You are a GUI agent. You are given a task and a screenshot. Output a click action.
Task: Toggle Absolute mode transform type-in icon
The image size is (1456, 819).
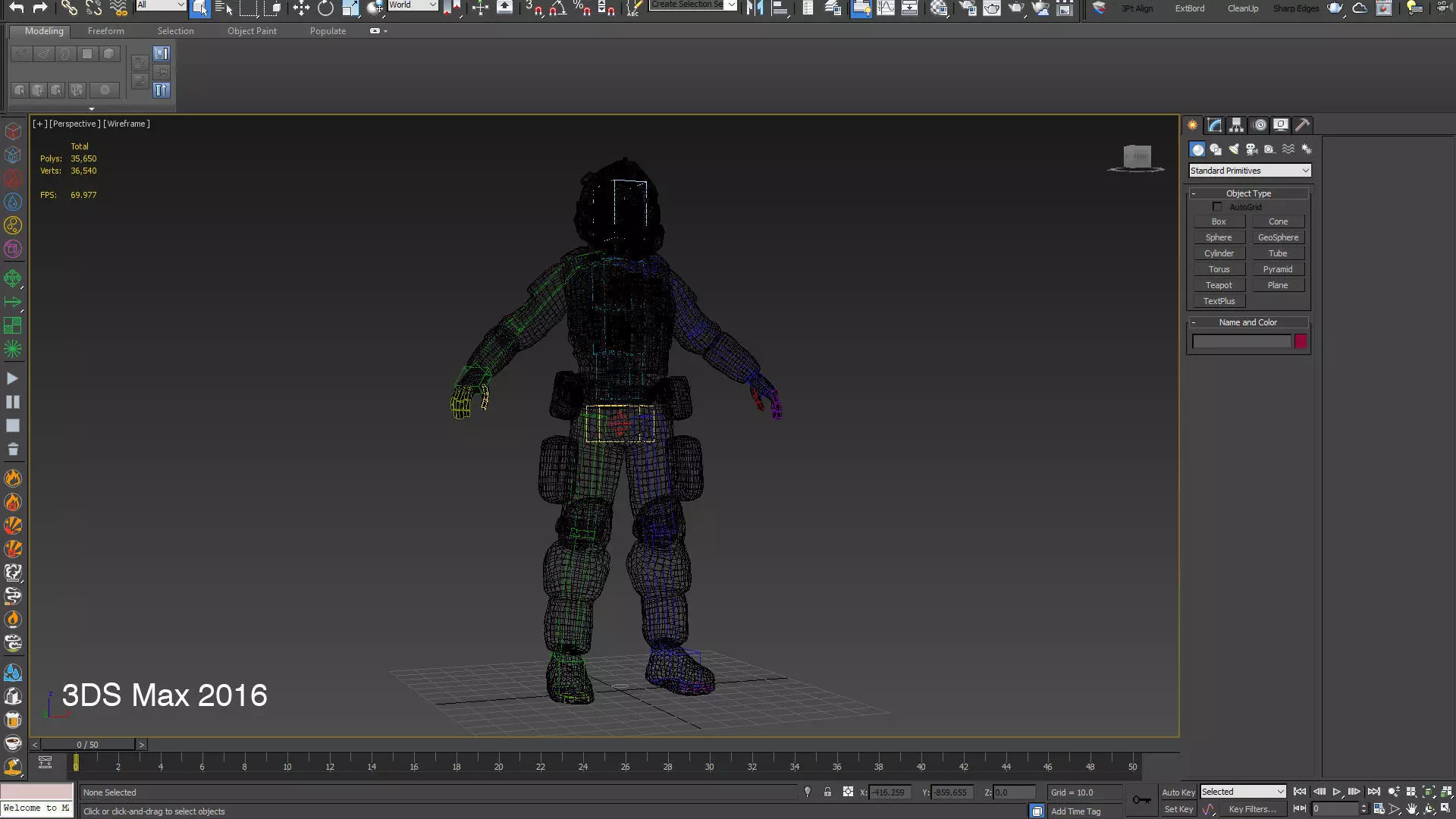click(848, 792)
